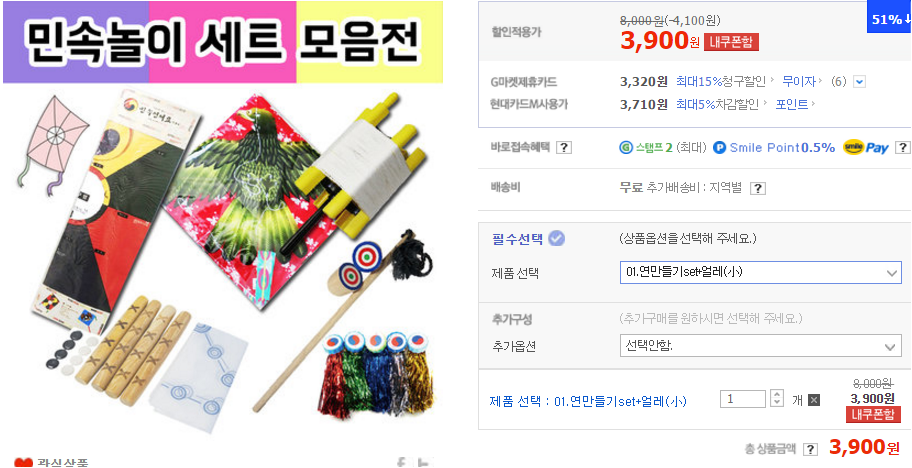
Task: Remove selected item with the X icon
Action: click(814, 399)
